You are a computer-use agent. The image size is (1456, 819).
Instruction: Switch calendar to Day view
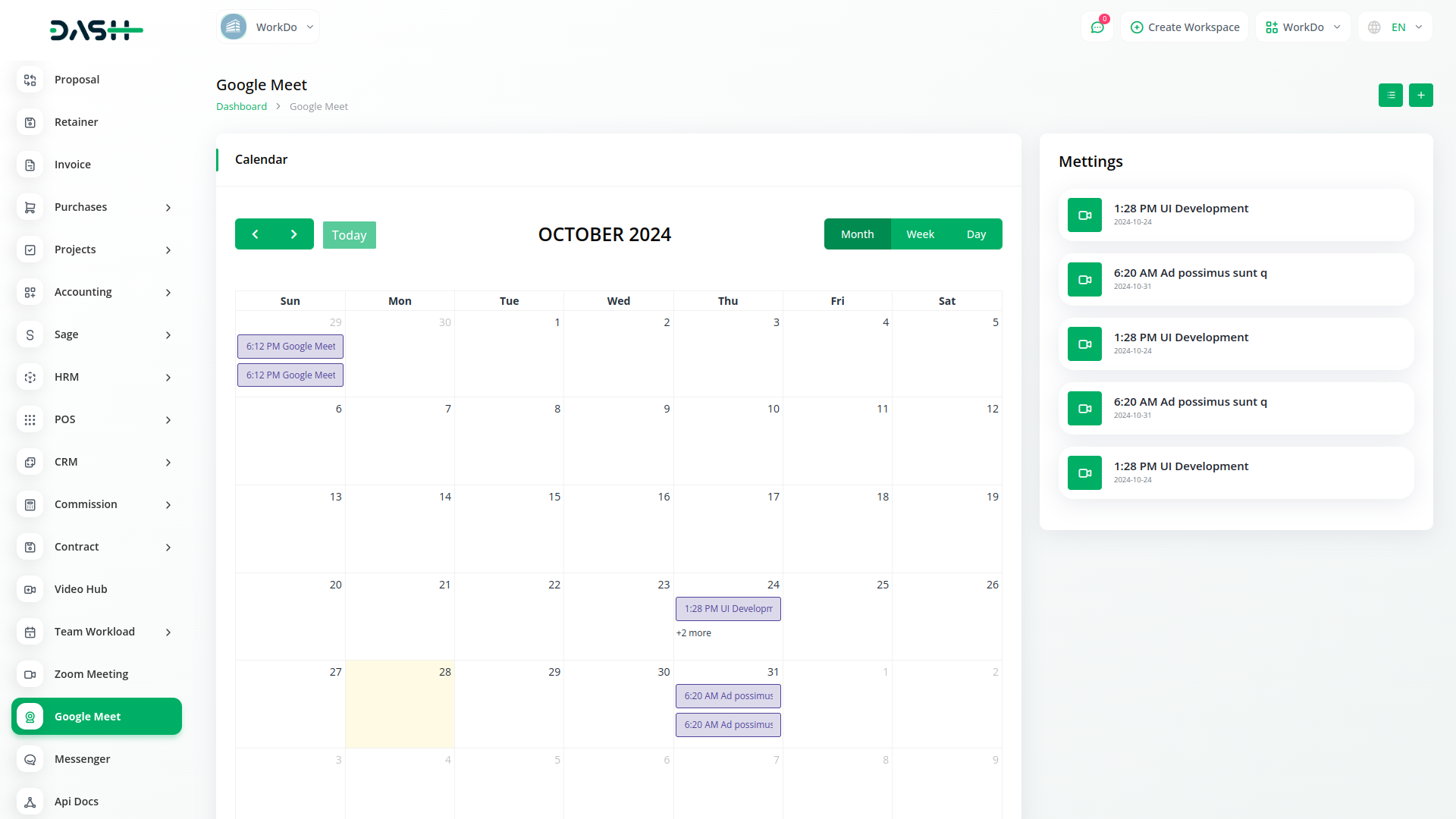tap(976, 234)
